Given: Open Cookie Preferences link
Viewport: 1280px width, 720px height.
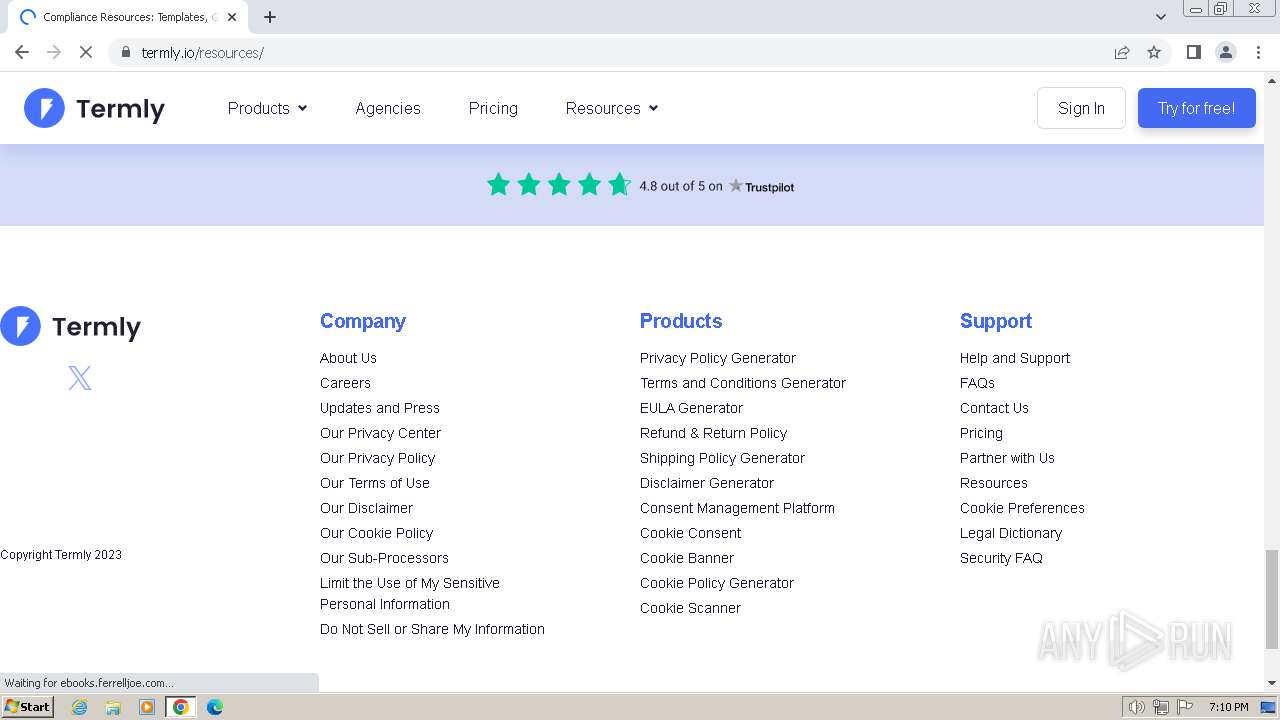Looking at the screenshot, I should 1022,508.
